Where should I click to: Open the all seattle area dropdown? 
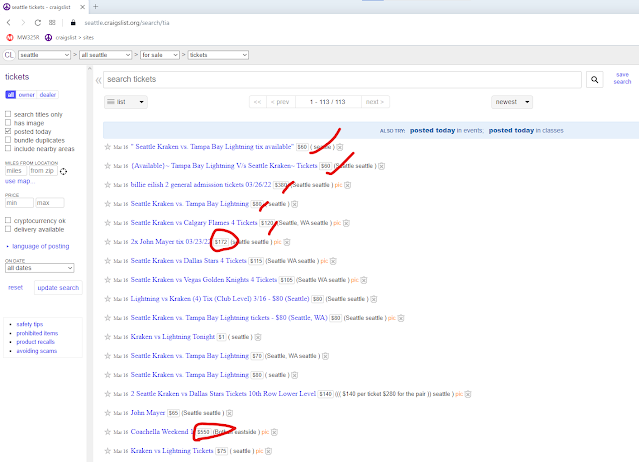106,55
